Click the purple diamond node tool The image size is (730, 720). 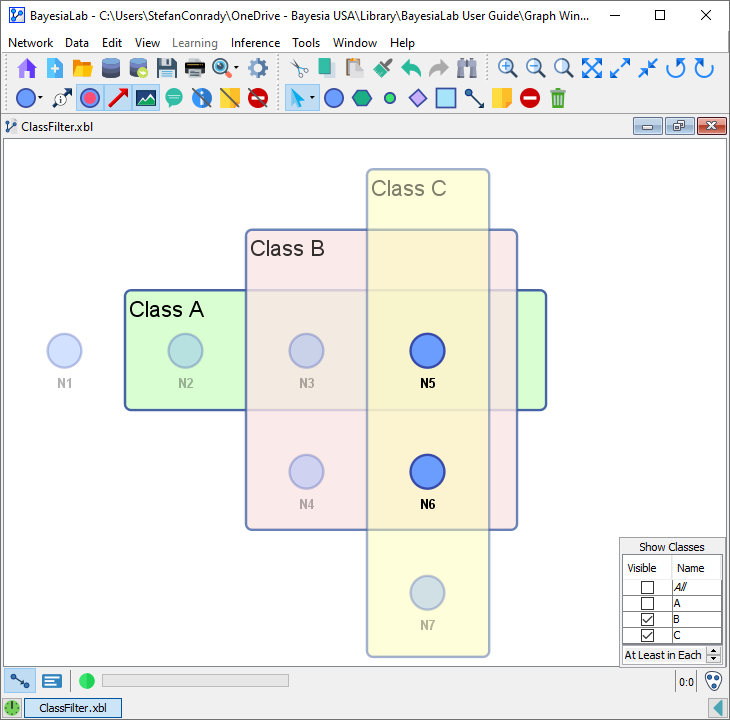pos(418,98)
